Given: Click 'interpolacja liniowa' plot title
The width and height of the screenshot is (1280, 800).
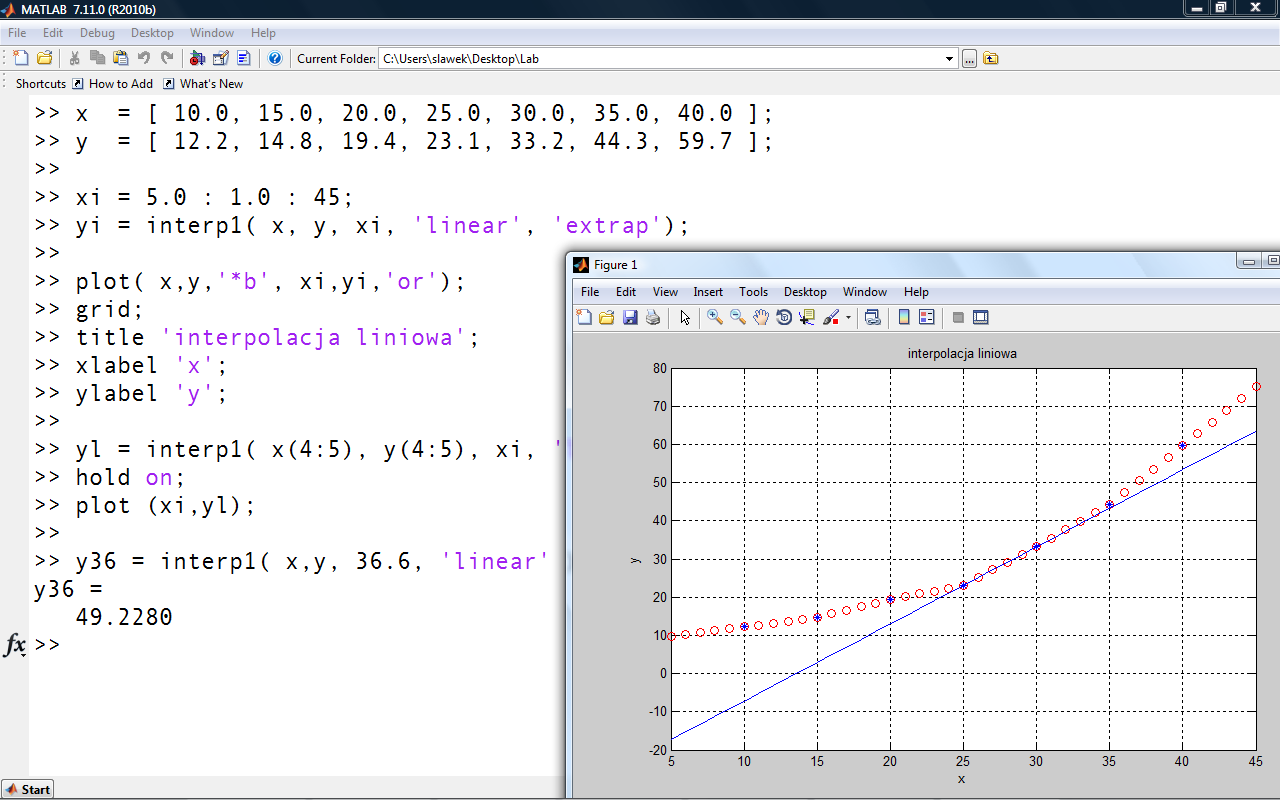Looking at the screenshot, I should [962, 353].
